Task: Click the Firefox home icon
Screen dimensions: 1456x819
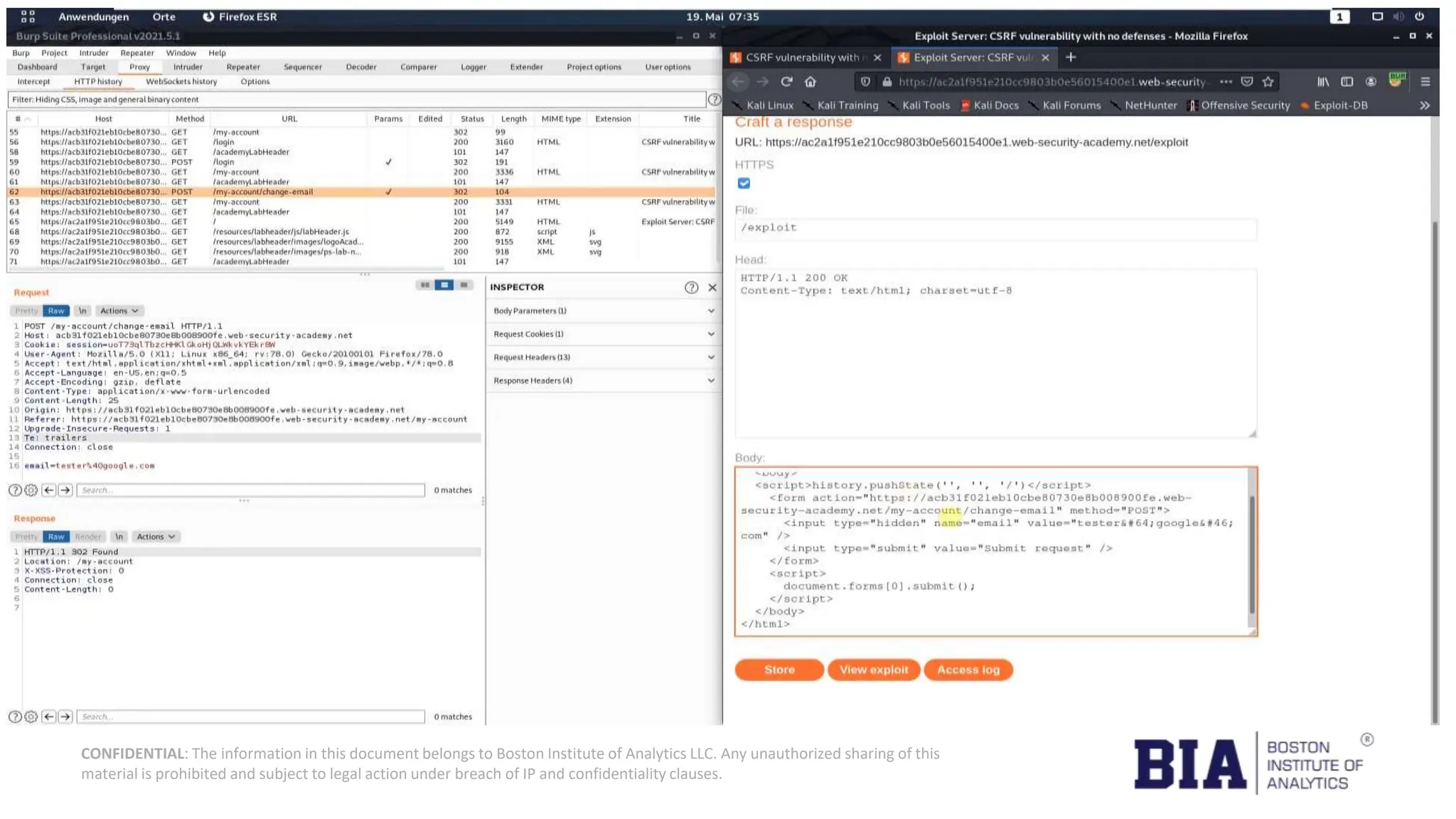Action: pos(810,82)
